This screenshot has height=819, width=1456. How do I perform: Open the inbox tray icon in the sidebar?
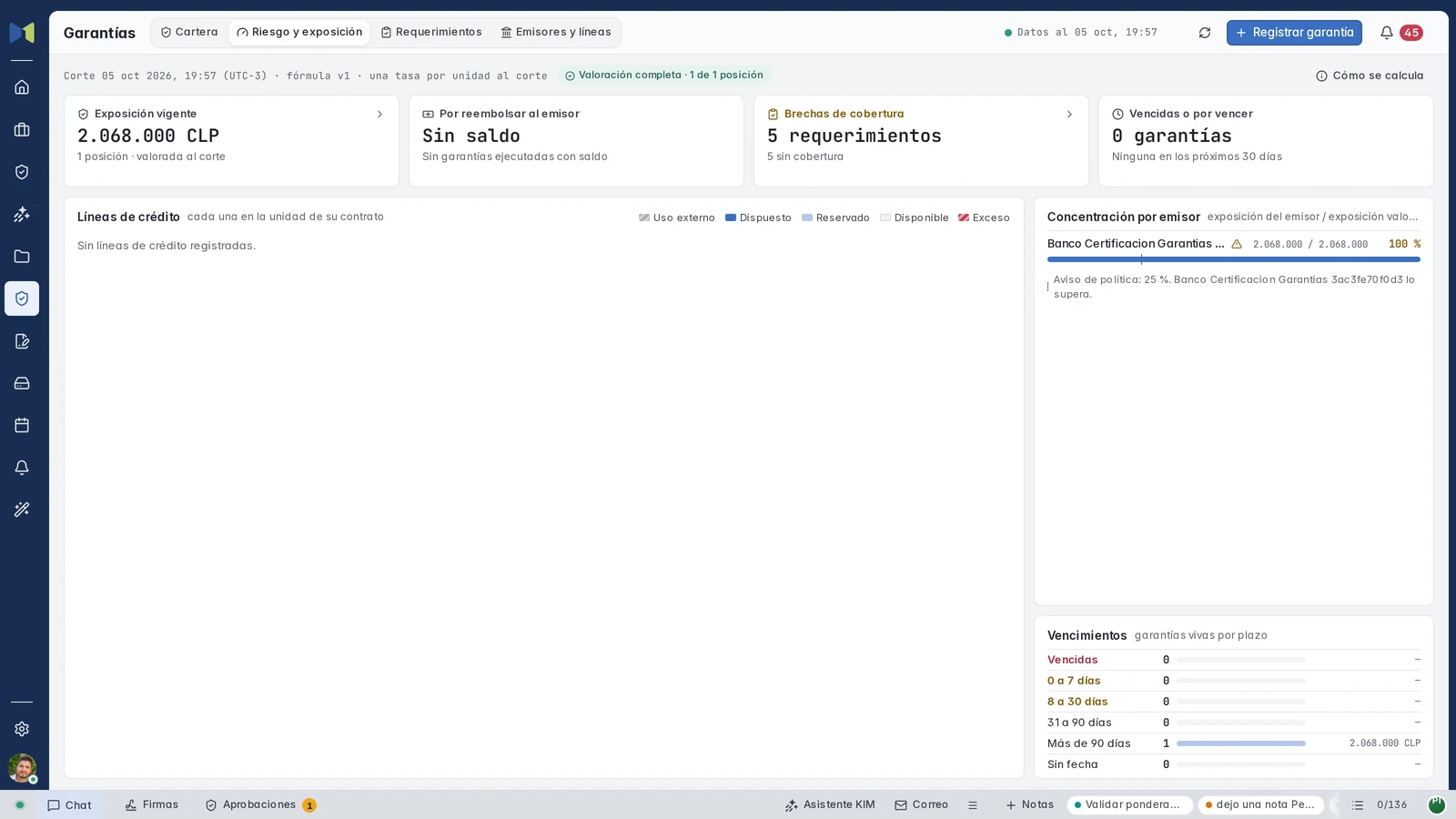(22, 383)
